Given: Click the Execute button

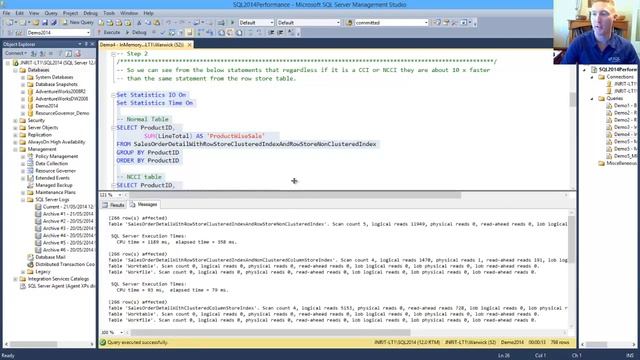Looking at the screenshot, I should pyautogui.click(x=108, y=32).
